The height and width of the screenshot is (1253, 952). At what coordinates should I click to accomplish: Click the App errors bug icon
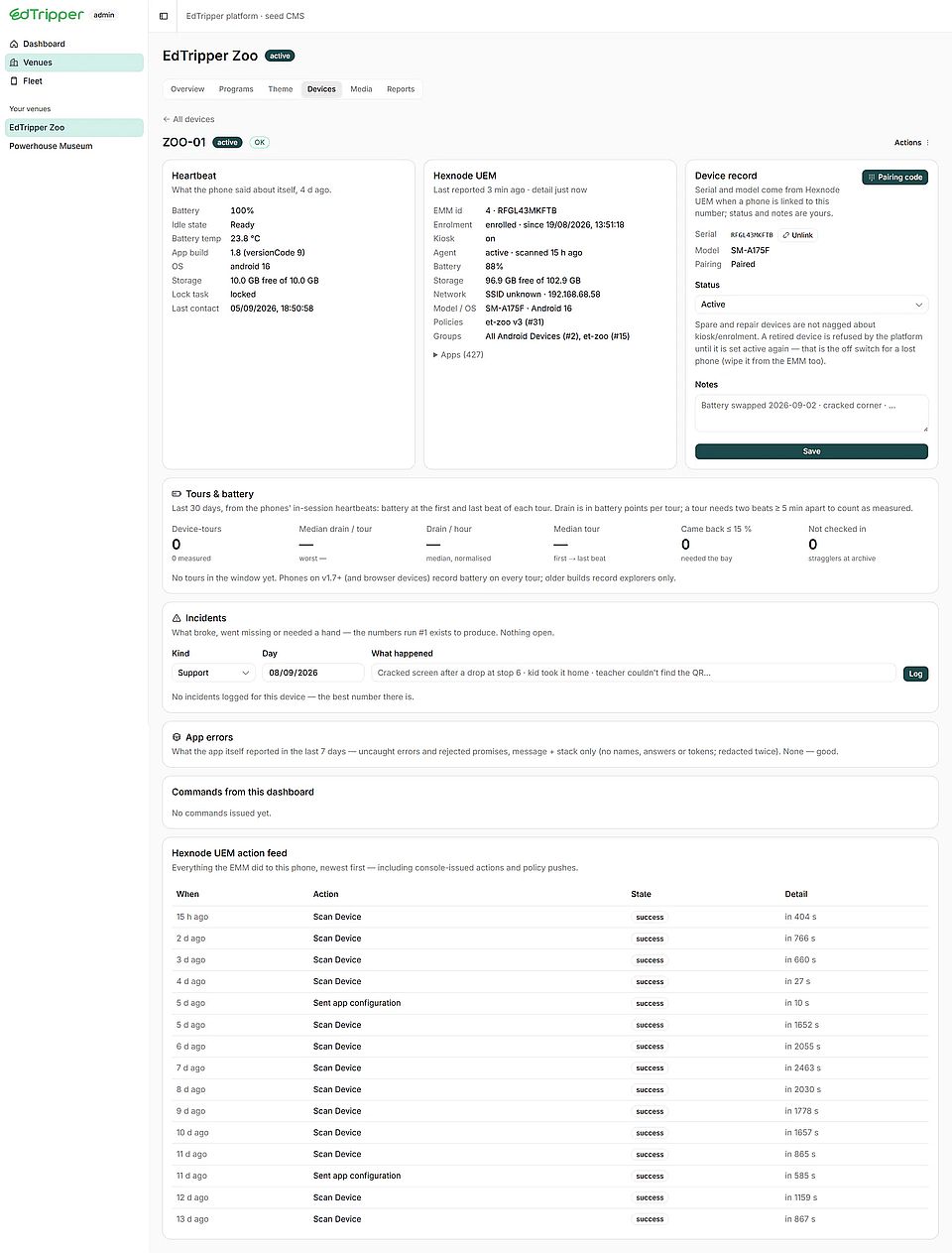[177, 737]
